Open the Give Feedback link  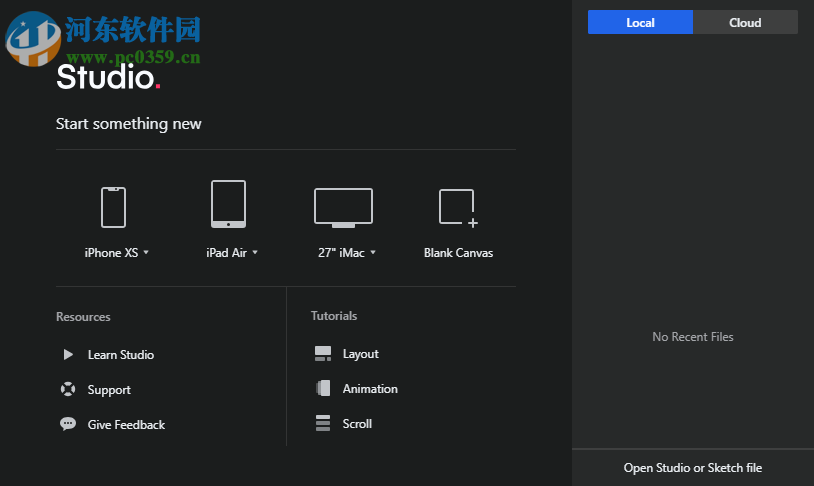click(x=126, y=425)
